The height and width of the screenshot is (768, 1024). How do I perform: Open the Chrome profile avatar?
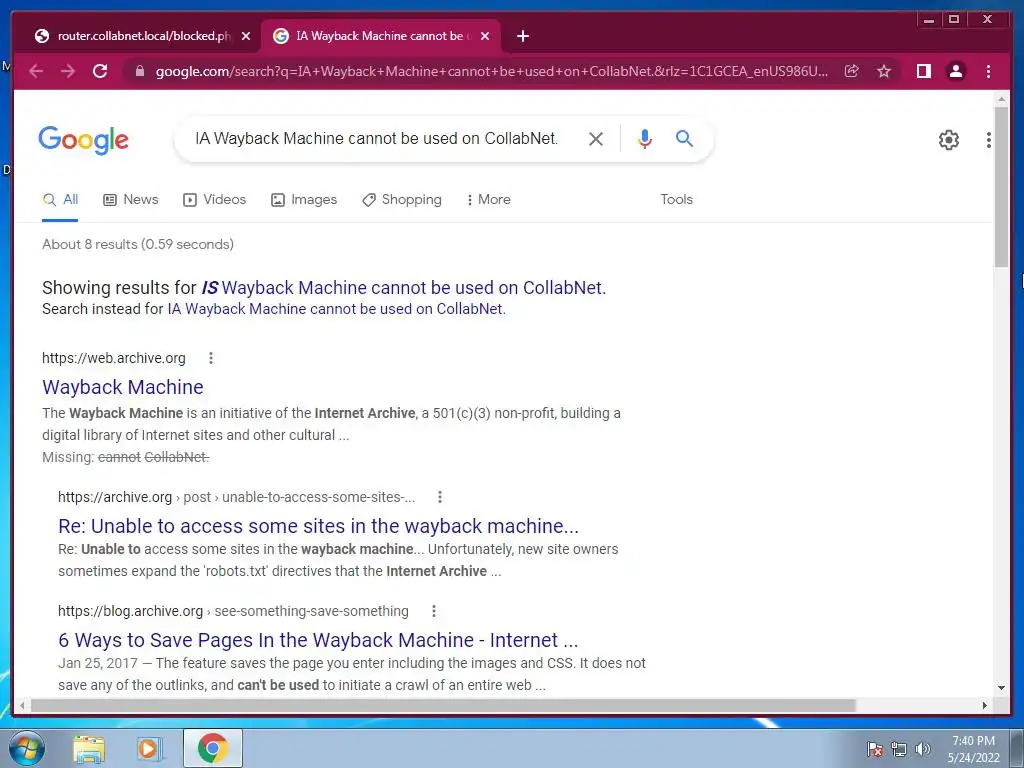[955, 71]
